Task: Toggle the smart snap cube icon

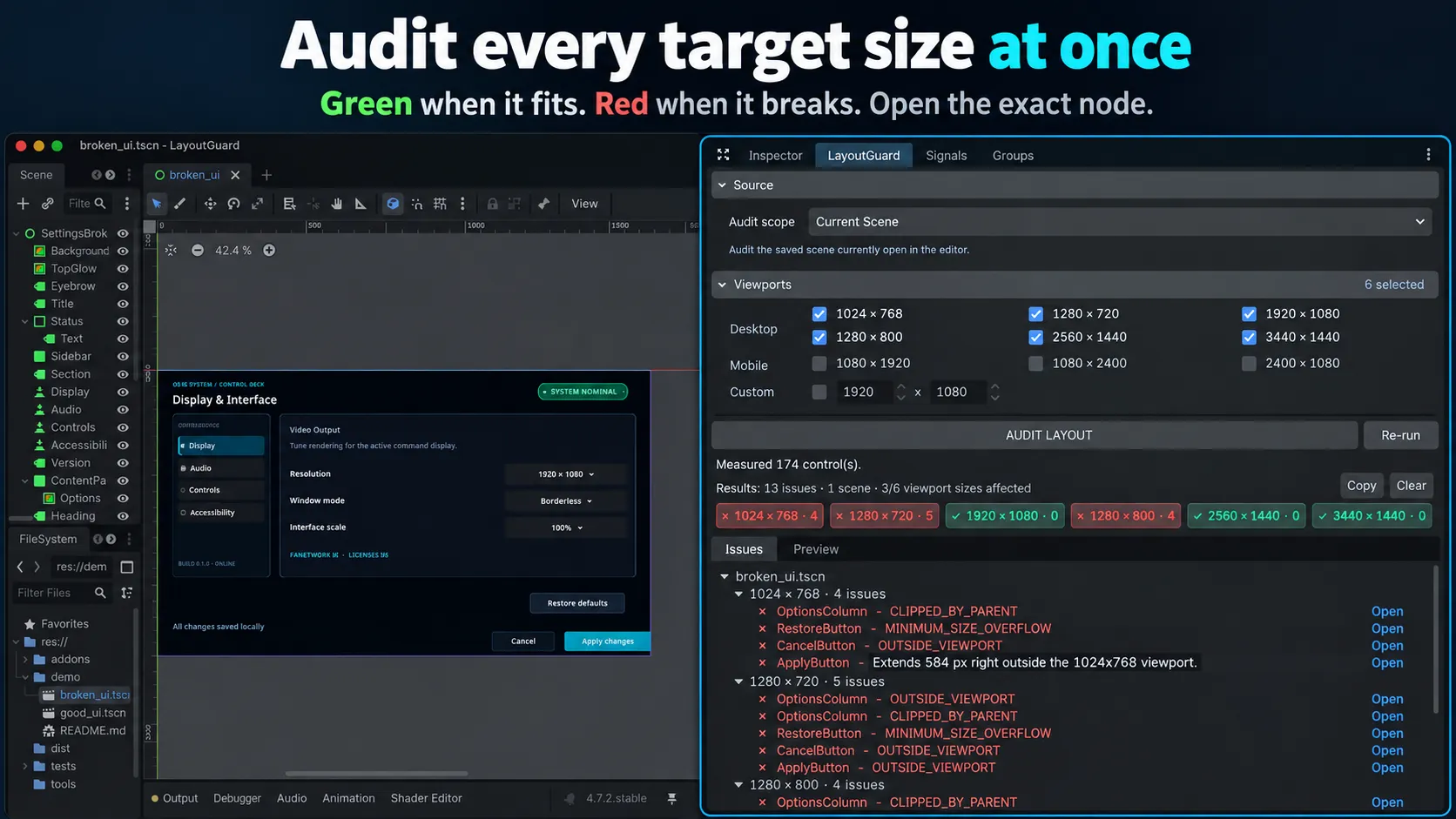Action: [x=393, y=204]
